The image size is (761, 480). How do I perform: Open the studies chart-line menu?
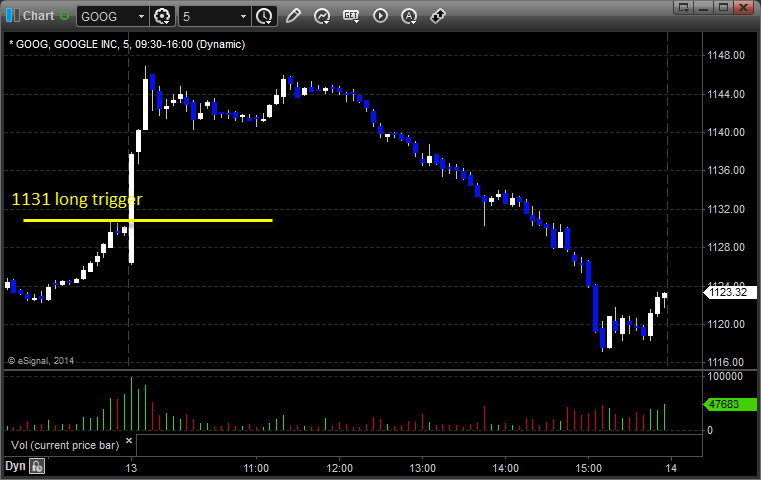click(x=321, y=16)
